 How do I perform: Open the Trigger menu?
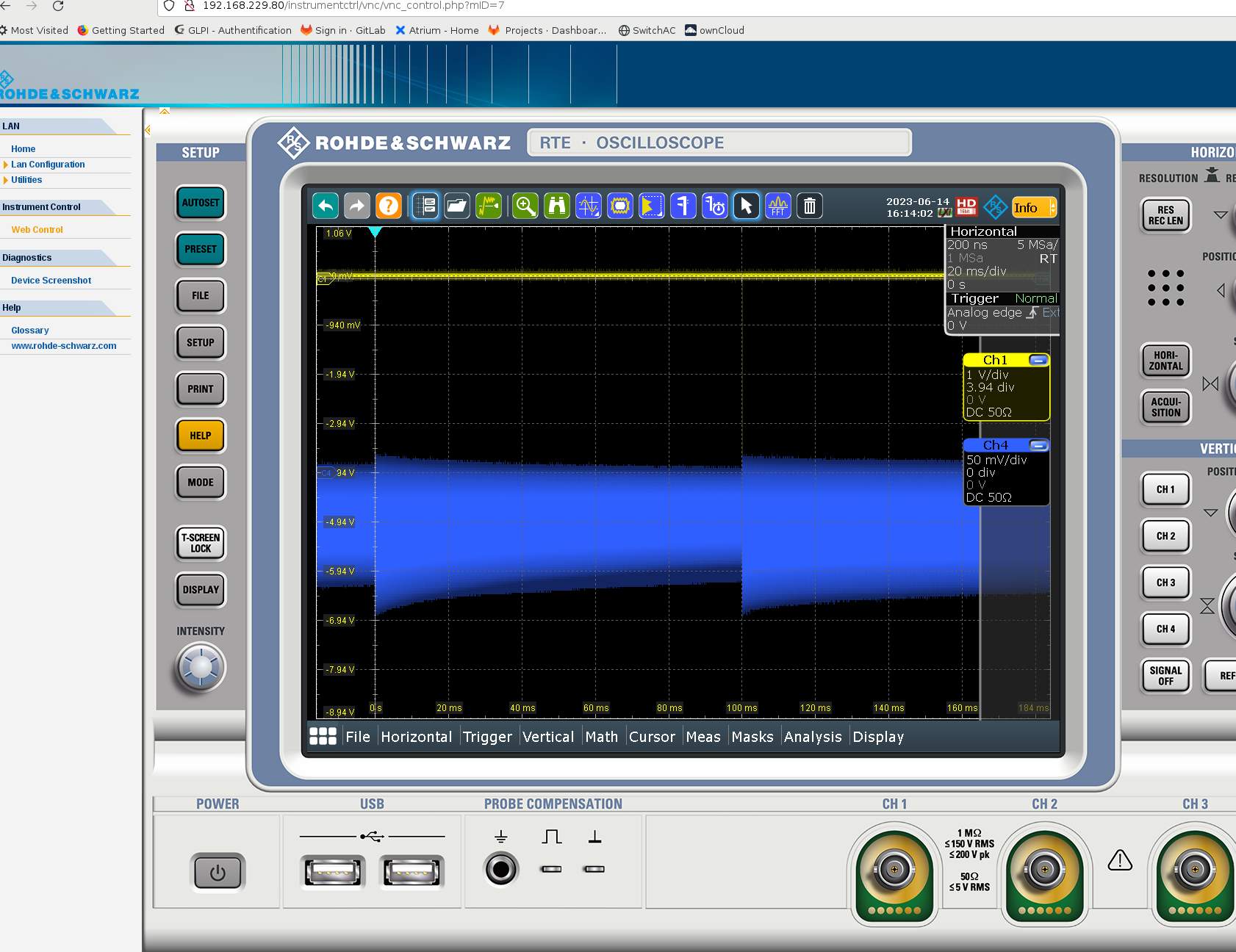487,737
